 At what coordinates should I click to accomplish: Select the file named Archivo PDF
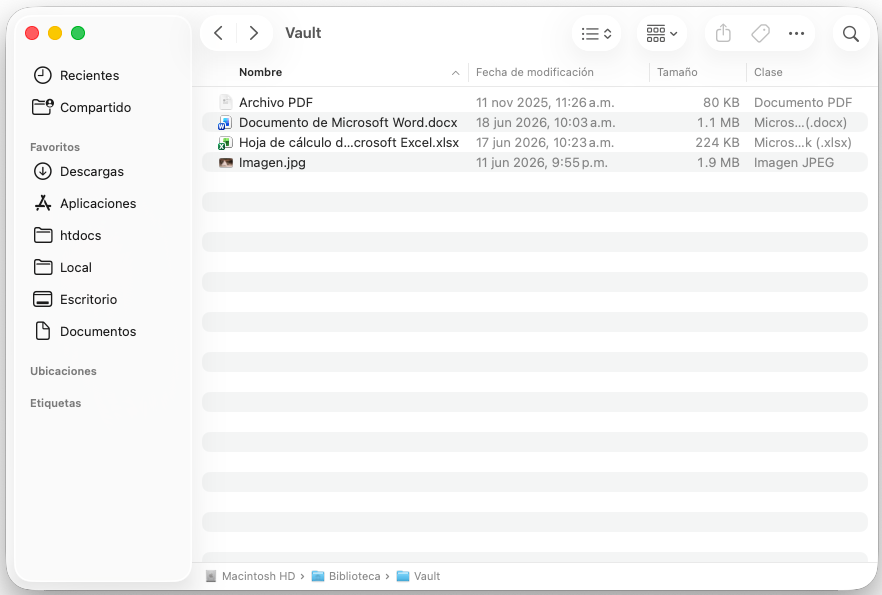pyautogui.click(x=276, y=102)
